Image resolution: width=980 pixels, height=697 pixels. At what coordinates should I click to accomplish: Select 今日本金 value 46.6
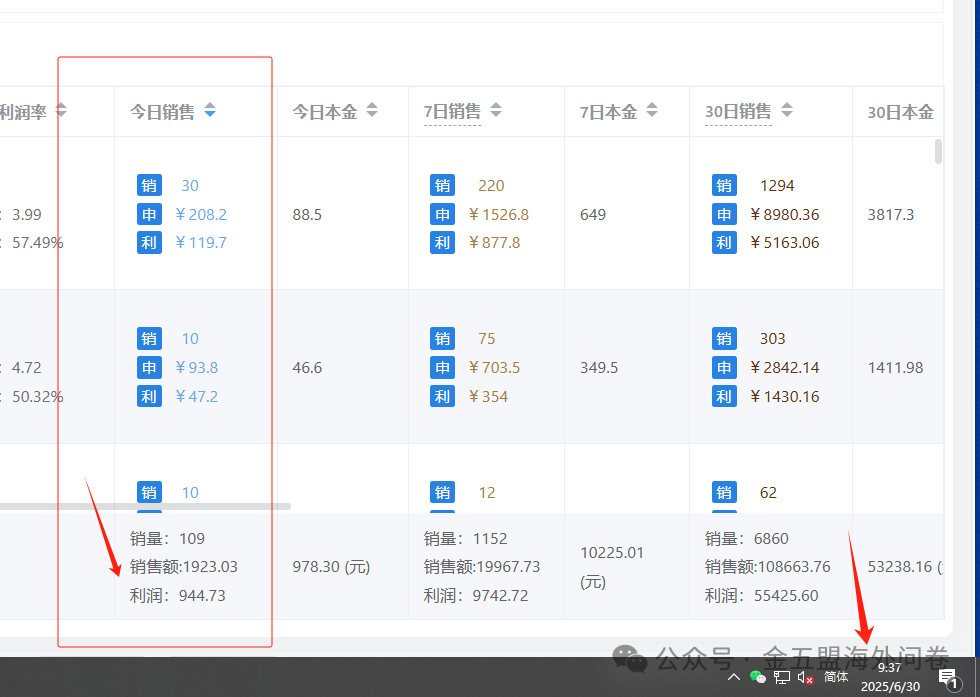307,368
